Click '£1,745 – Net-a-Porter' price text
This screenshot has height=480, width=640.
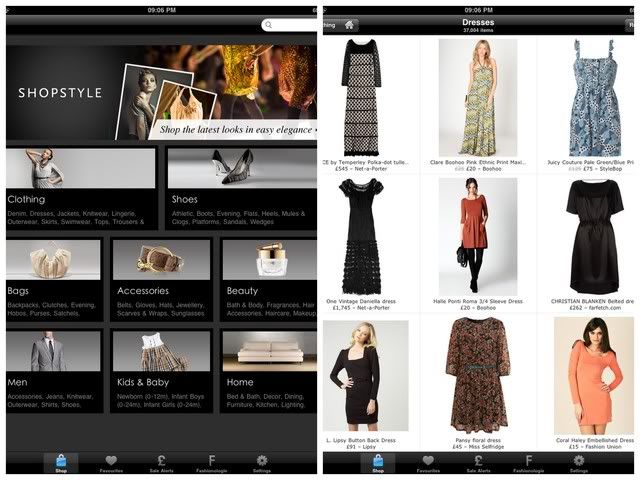coord(361,308)
